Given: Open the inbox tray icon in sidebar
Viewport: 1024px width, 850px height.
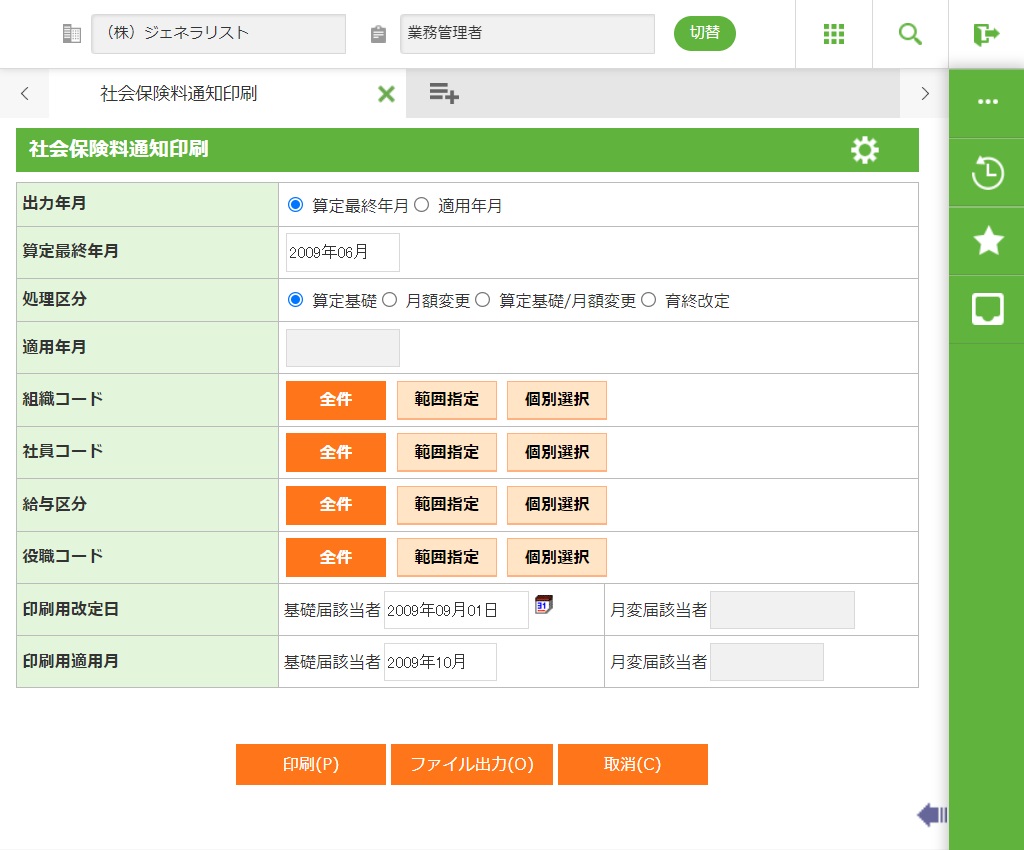Looking at the screenshot, I should tap(987, 309).
